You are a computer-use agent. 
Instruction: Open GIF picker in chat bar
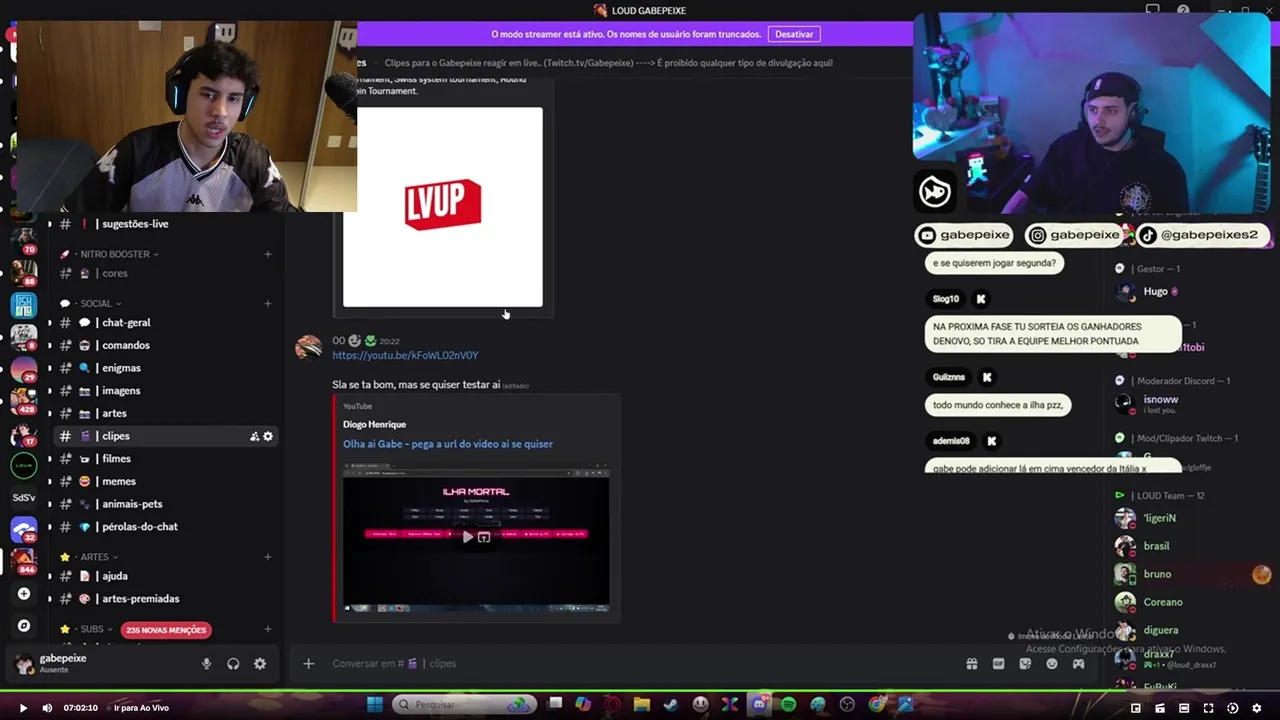(998, 664)
